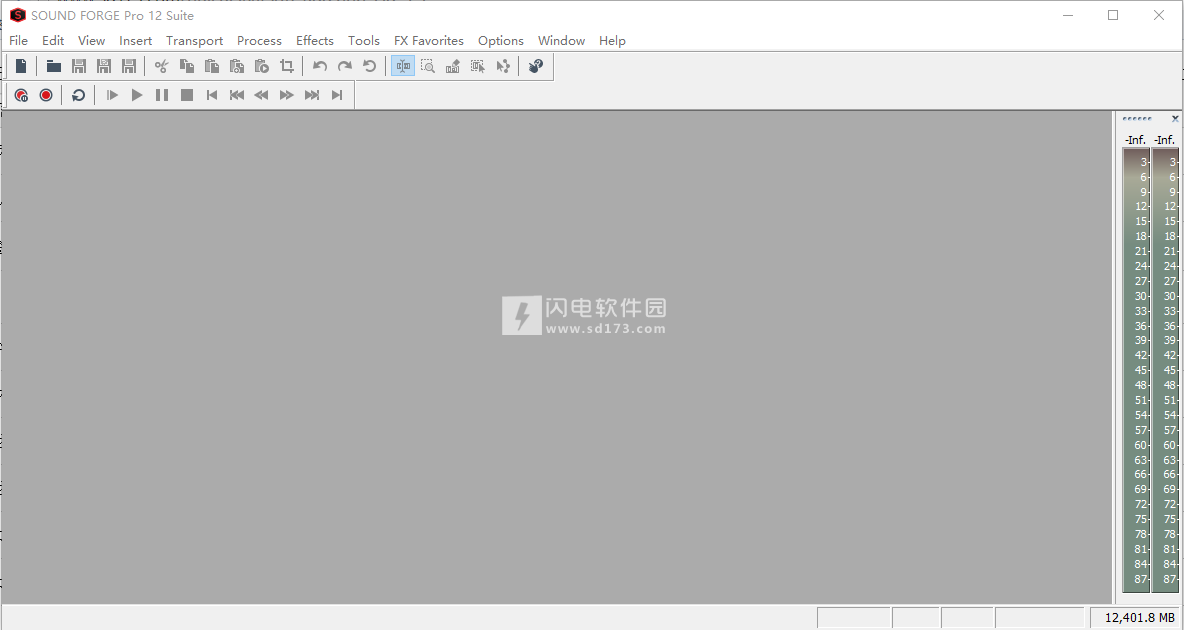Click the left channel -Inf. peak readout
1184x630 pixels.
tap(1135, 140)
